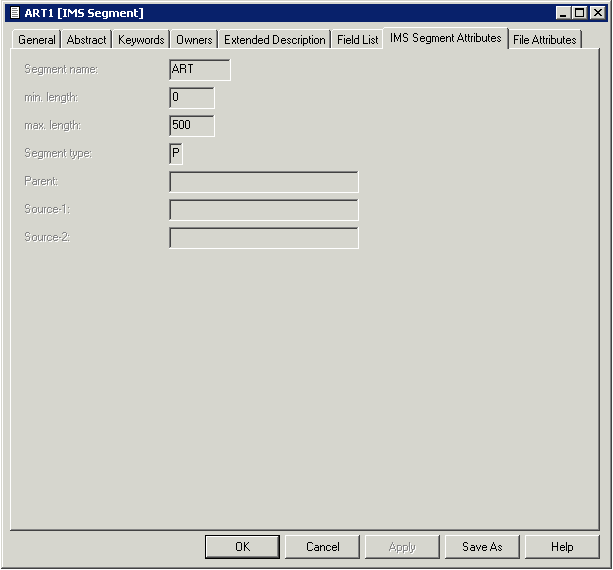Click the max. length field

click(x=192, y=126)
